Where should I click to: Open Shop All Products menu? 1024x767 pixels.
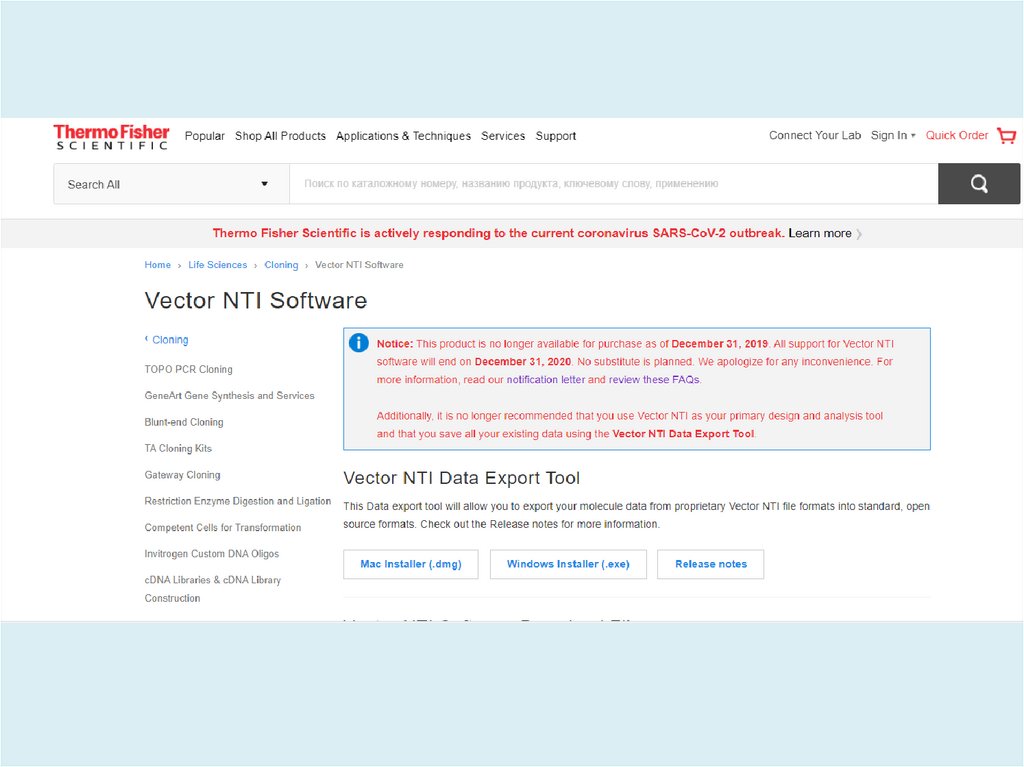coord(280,136)
